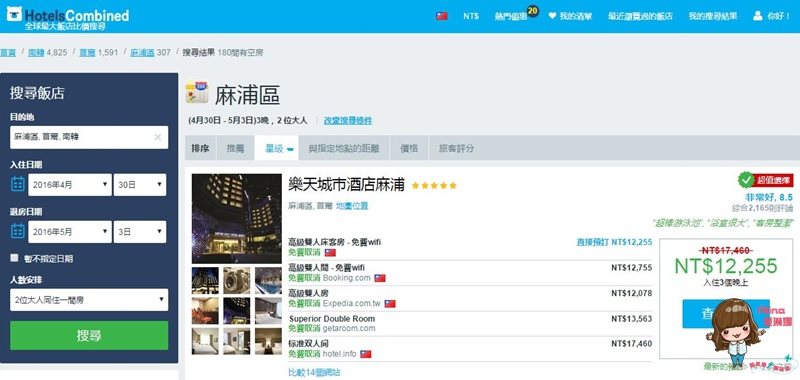Open the hot deals badge showing 20
Viewport: 800px width, 380px height.
point(533,11)
